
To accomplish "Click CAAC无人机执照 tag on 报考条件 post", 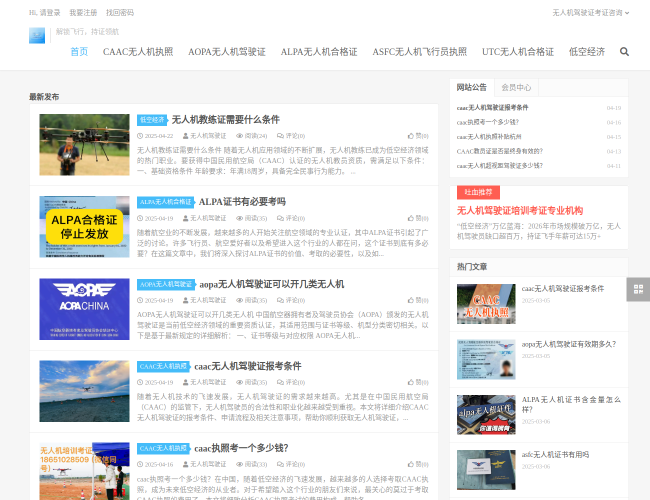I will (163, 367).
